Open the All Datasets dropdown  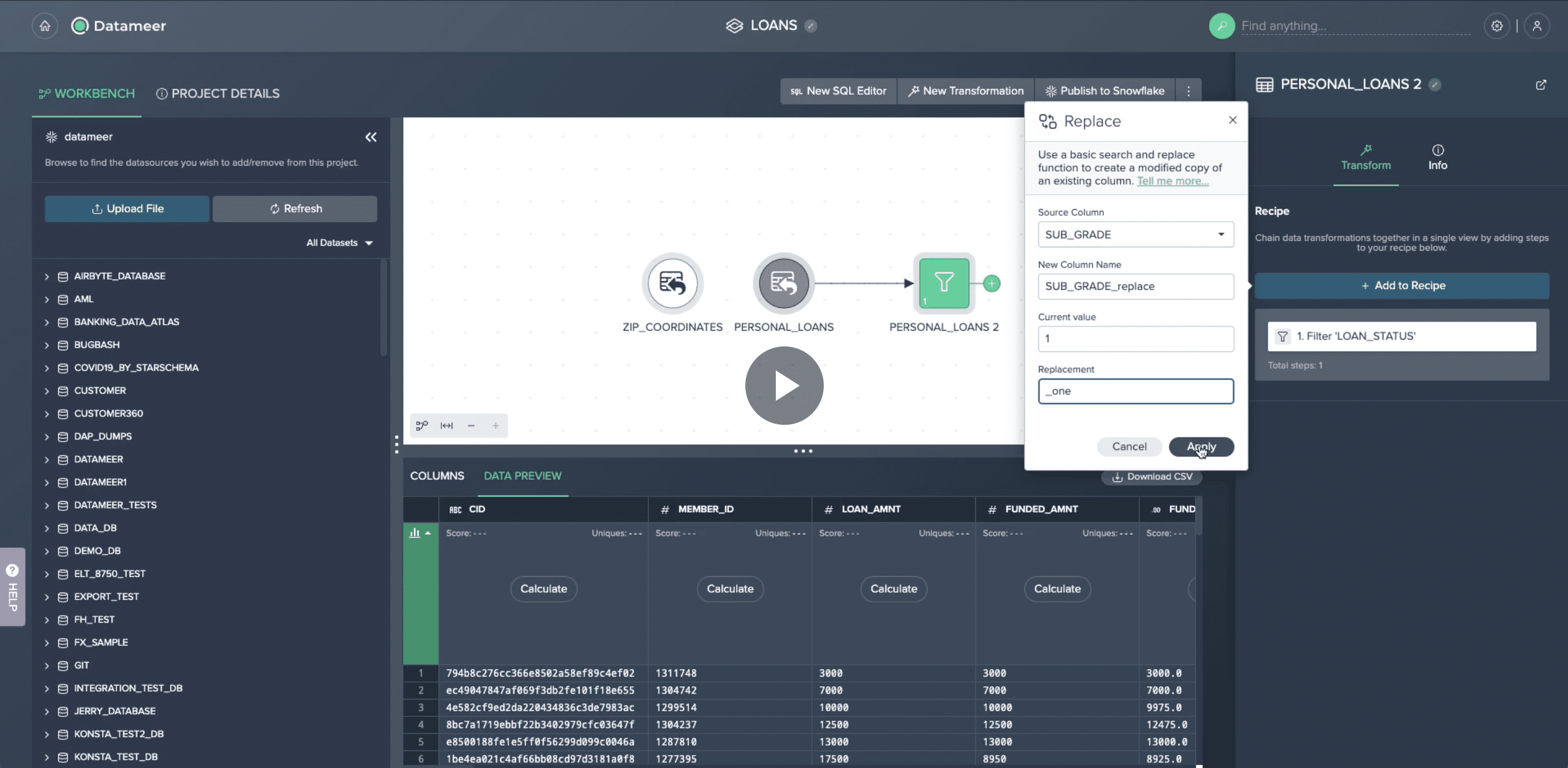coord(338,242)
